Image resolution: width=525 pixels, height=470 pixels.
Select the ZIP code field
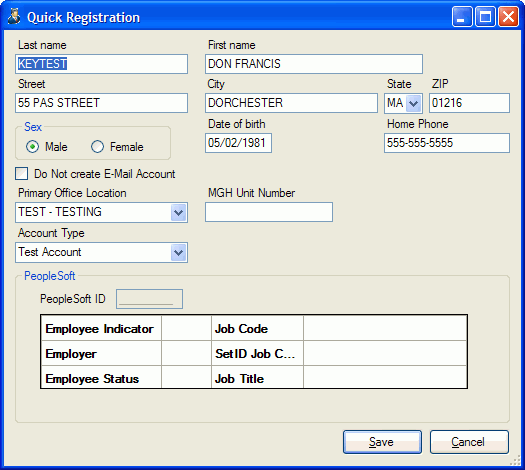pos(469,103)
